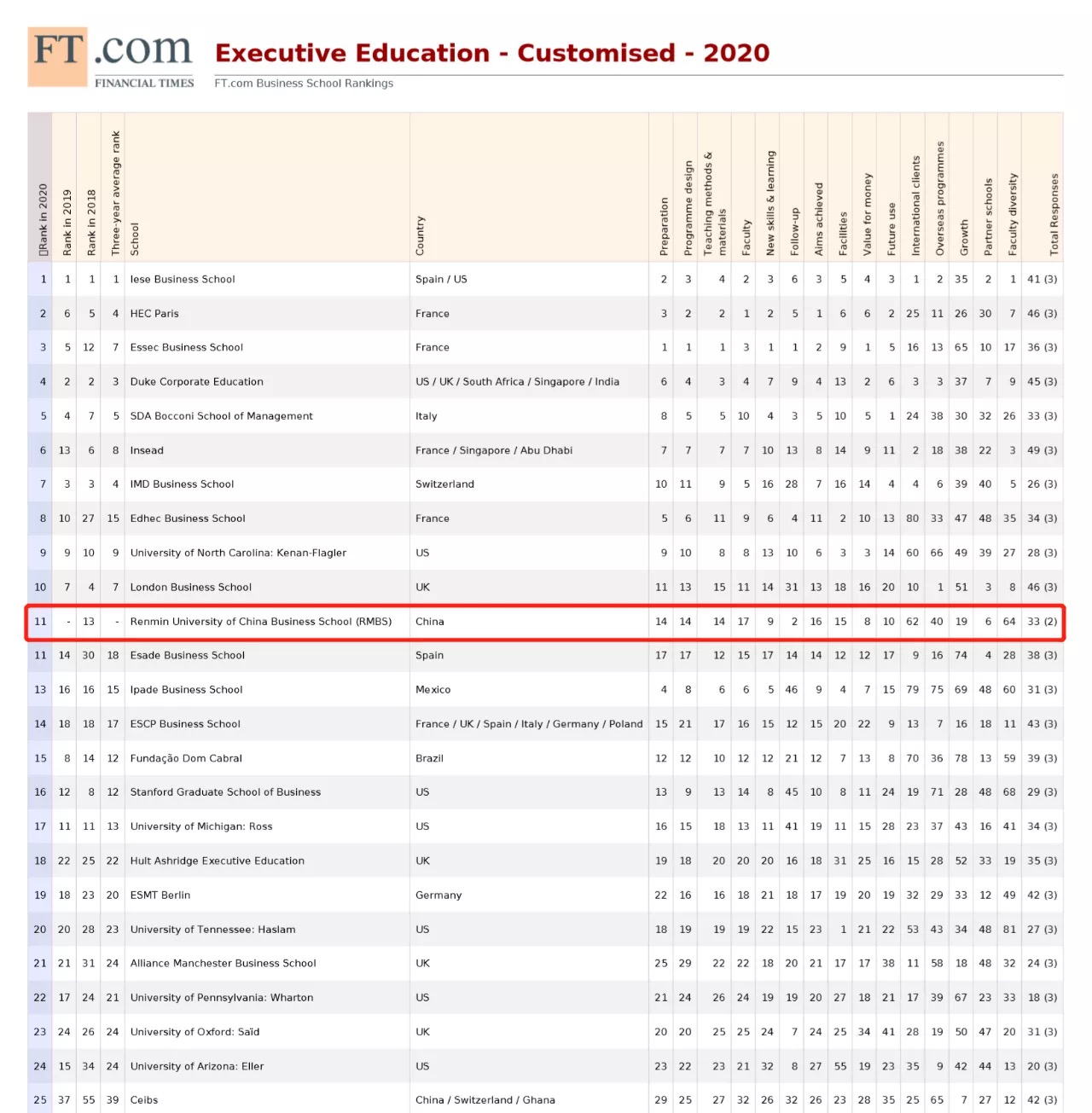The height and width of the screenshot is (1113, 1092).
Task: Select the 'Total Responses' column header
Action: point(1054,214)
